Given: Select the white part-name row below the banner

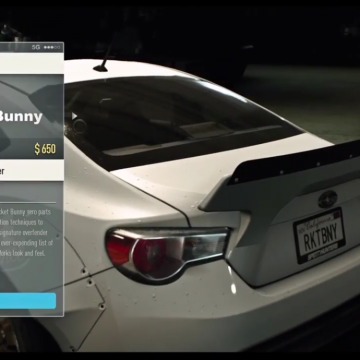Looking at the screenshot, I should pos(32,170).
